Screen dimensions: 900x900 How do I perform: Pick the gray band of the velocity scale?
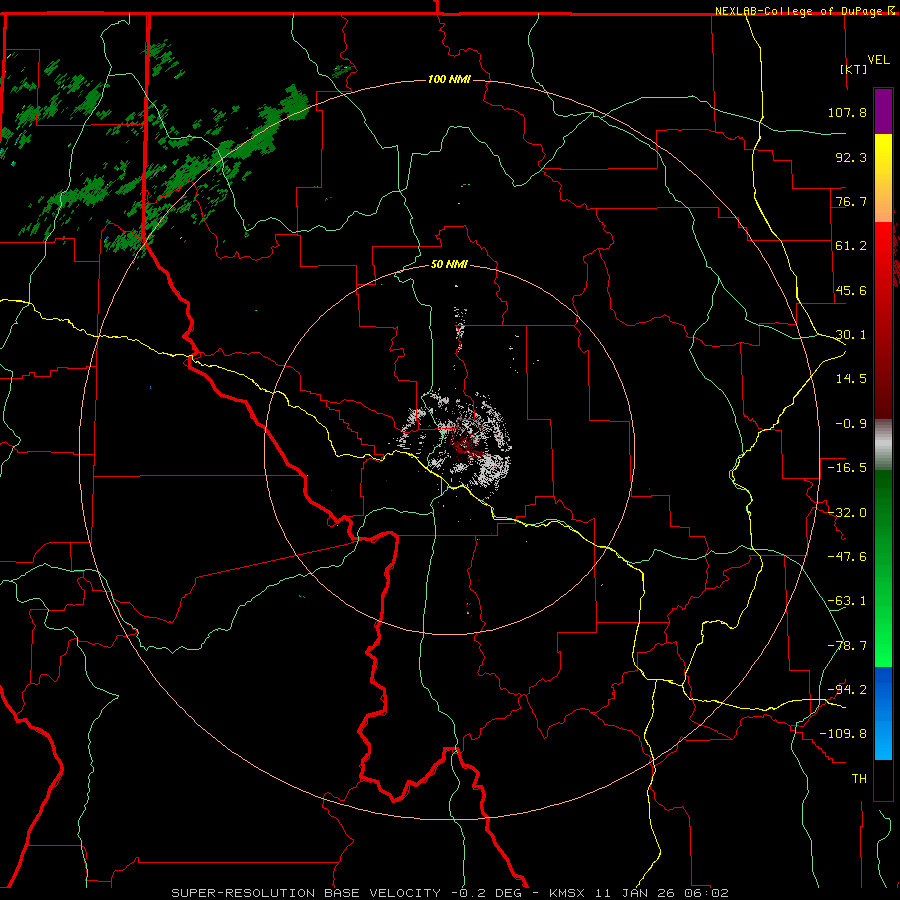tap(883, 444)
